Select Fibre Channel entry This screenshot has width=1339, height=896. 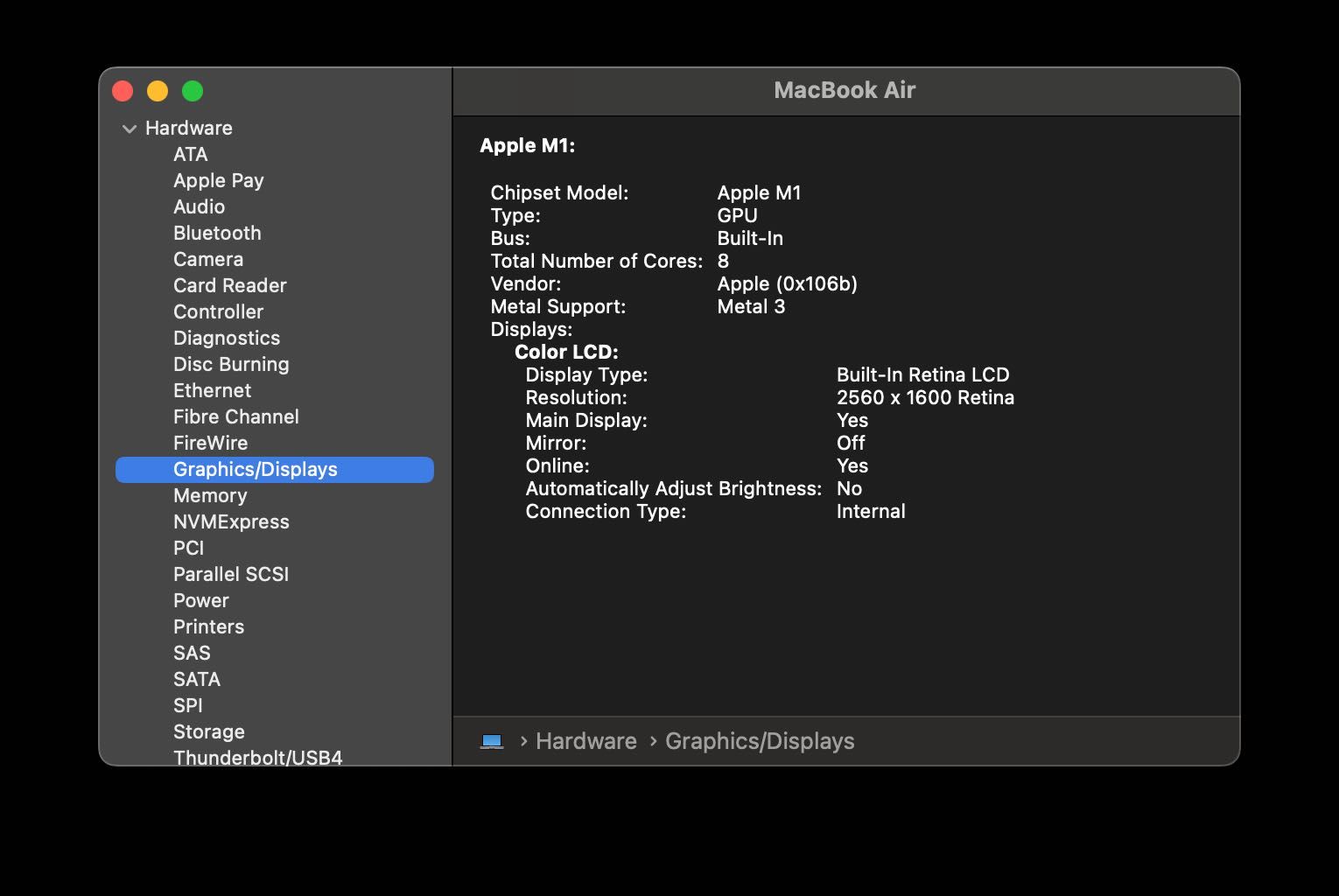[235, 416]
